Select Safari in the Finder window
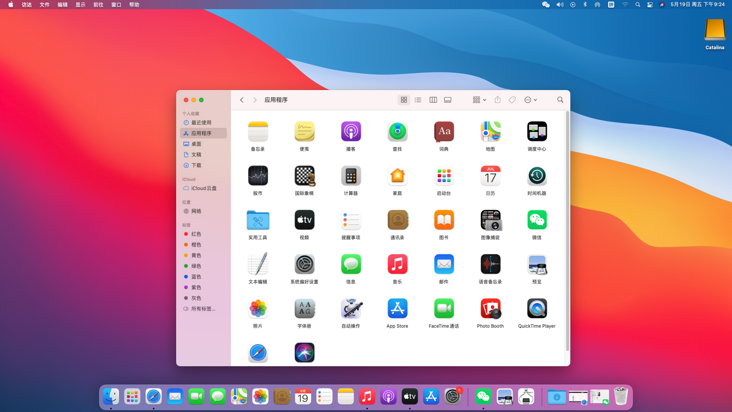This screenshot has height=412, width=732. 258,353
